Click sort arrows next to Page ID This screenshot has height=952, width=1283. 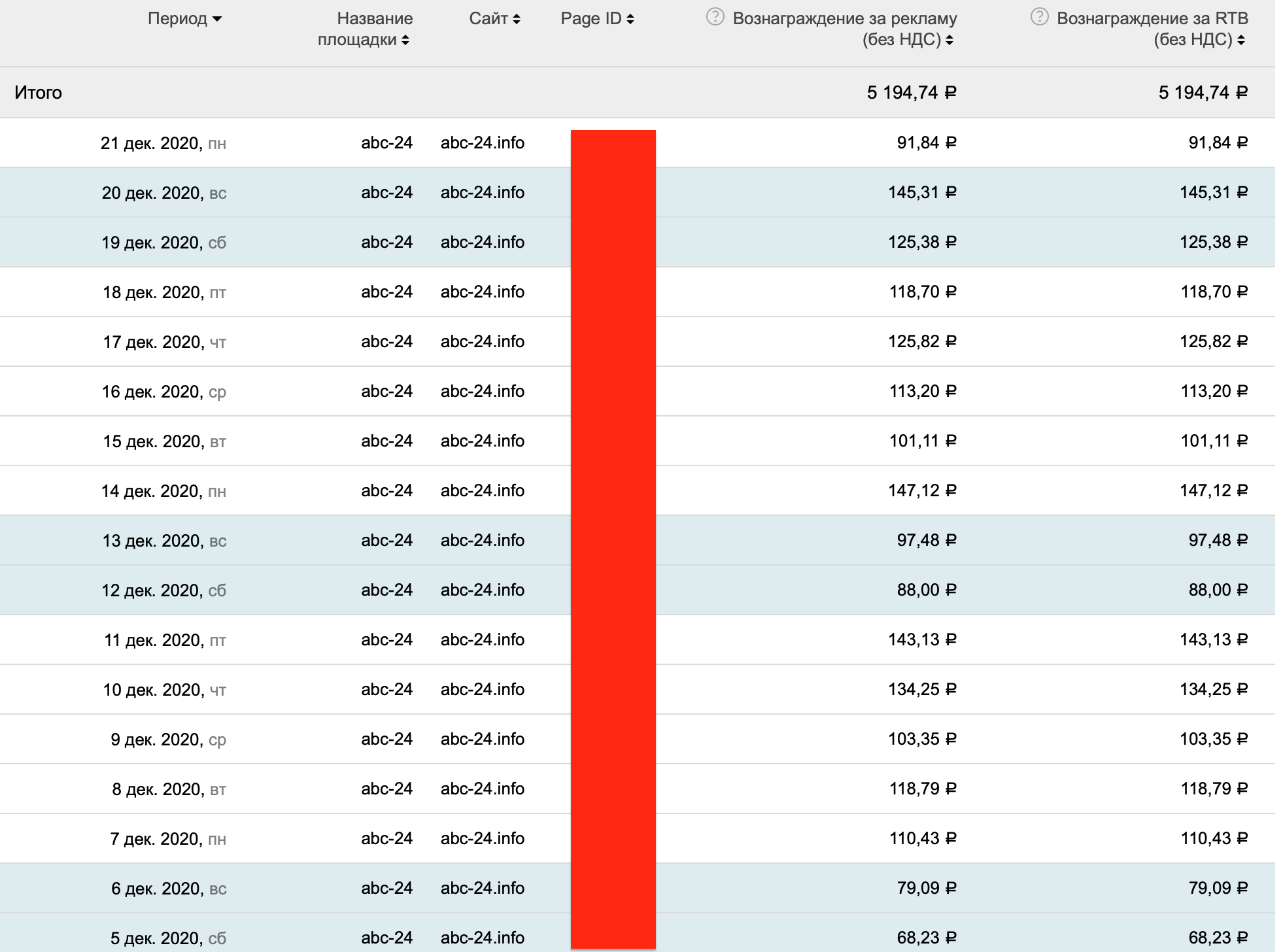coord(630,19)
